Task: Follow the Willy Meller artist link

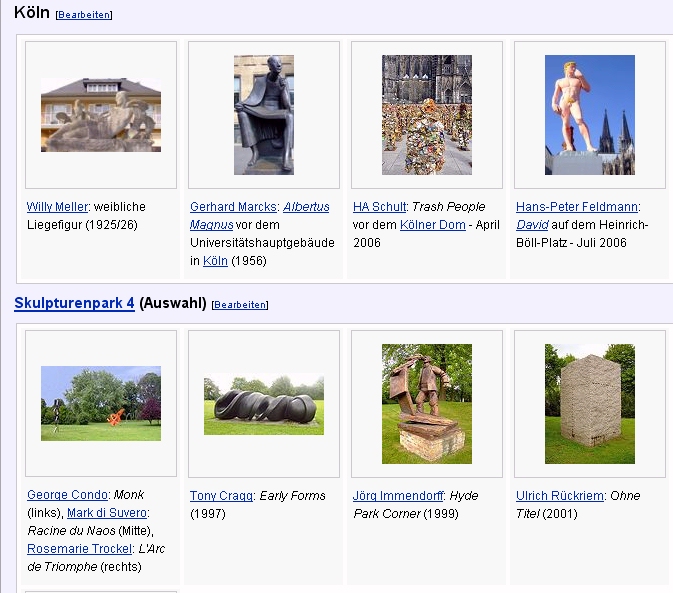Action: click(57, 207)
